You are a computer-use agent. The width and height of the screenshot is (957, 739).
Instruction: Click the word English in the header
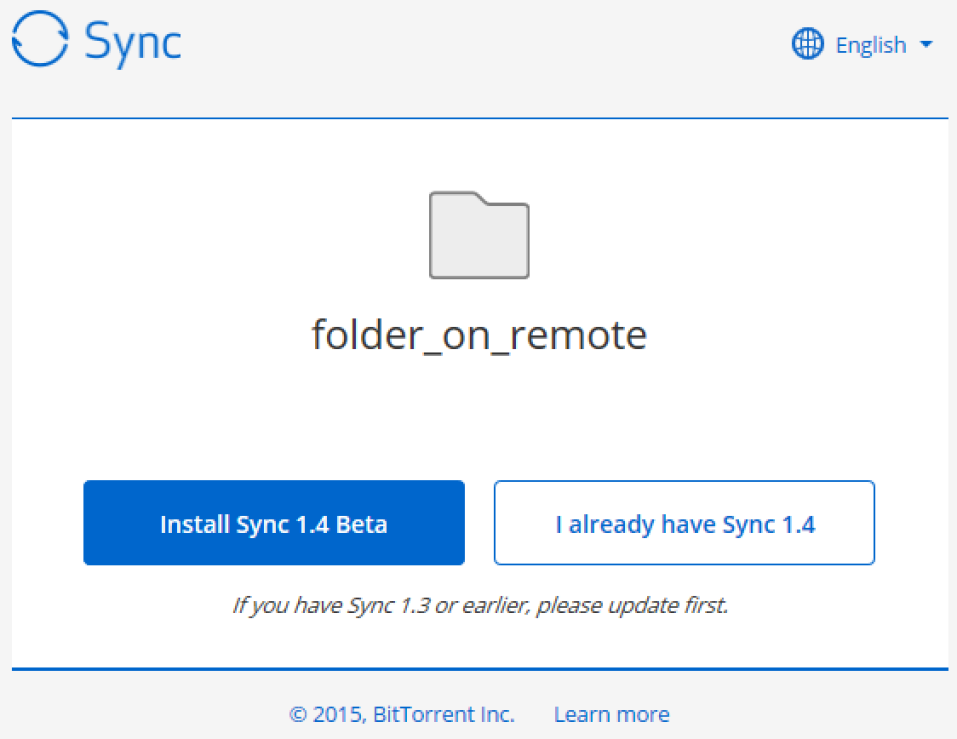coord(870,45)
